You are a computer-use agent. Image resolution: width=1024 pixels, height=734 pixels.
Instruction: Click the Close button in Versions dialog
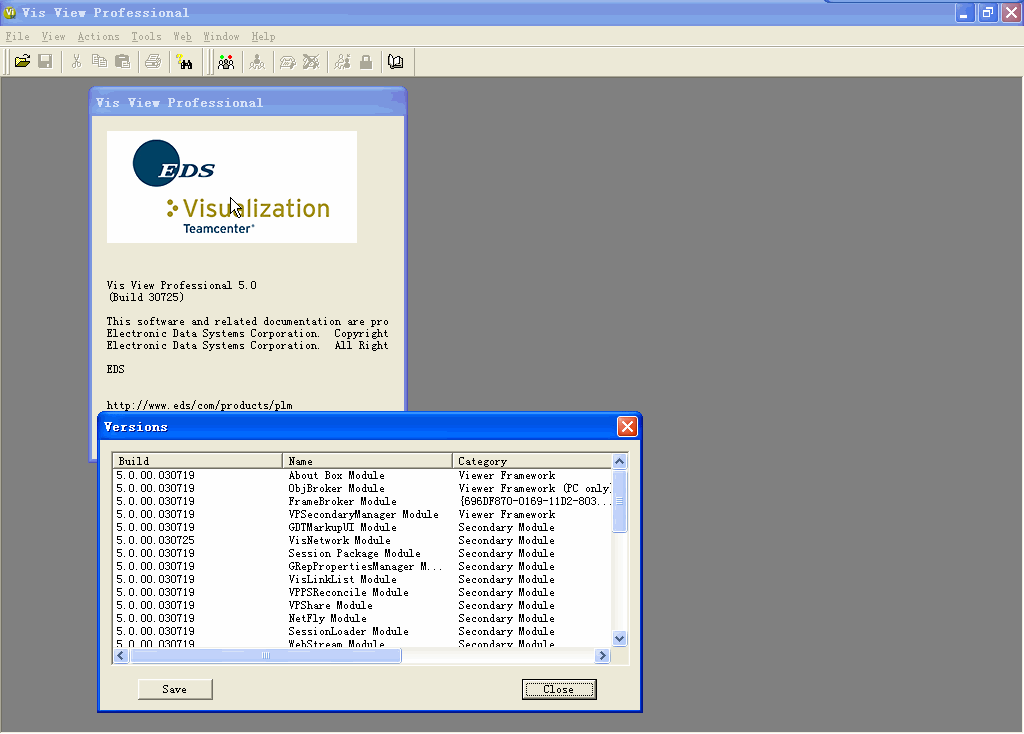559,689
